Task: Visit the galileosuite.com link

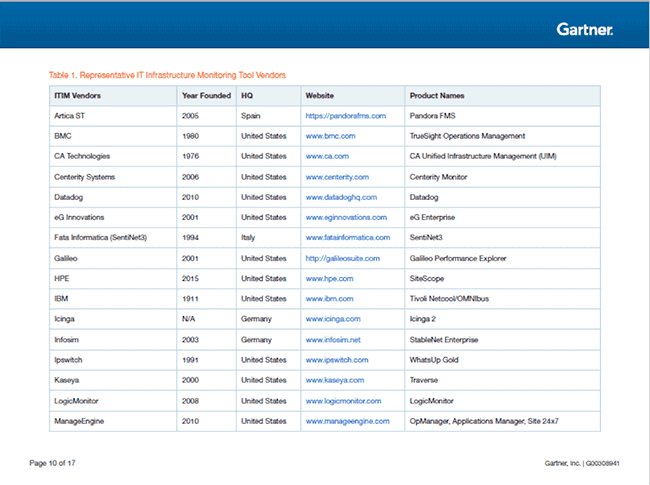Action: [x=342, y=258]
